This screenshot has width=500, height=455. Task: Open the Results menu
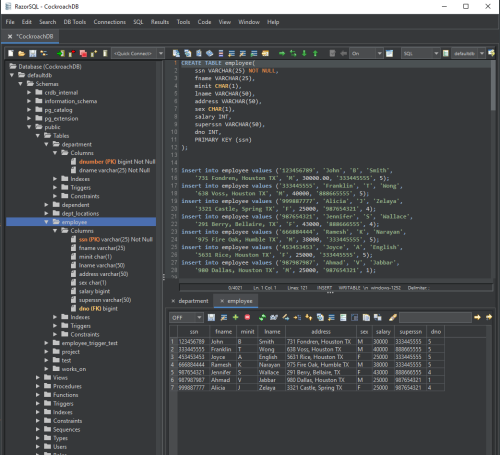pyautogui.click(x=160, y=22)
